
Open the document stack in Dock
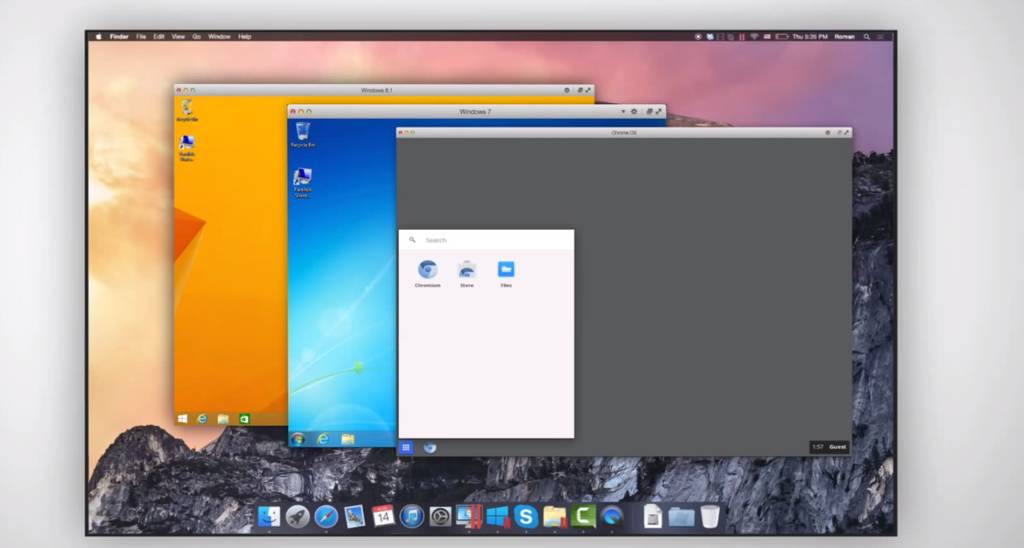pyautogui.click(x=652, y=517)
